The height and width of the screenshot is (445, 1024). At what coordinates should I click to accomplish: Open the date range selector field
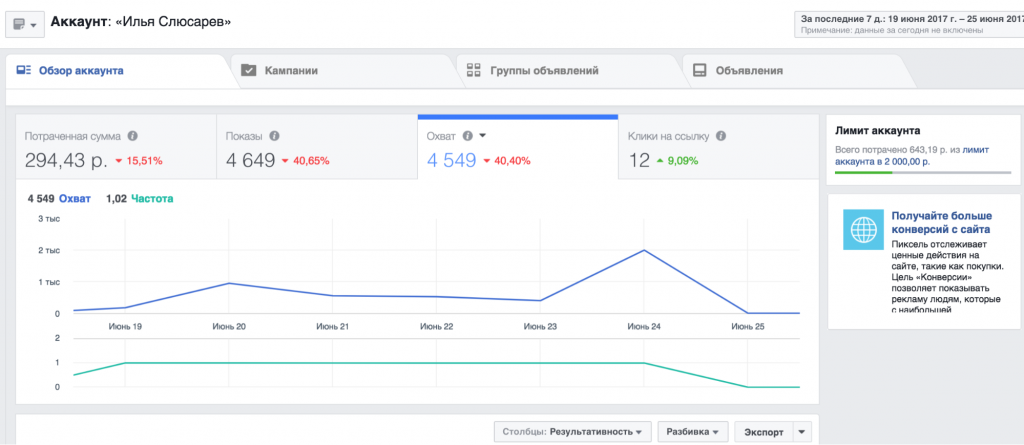coord(907,24)
